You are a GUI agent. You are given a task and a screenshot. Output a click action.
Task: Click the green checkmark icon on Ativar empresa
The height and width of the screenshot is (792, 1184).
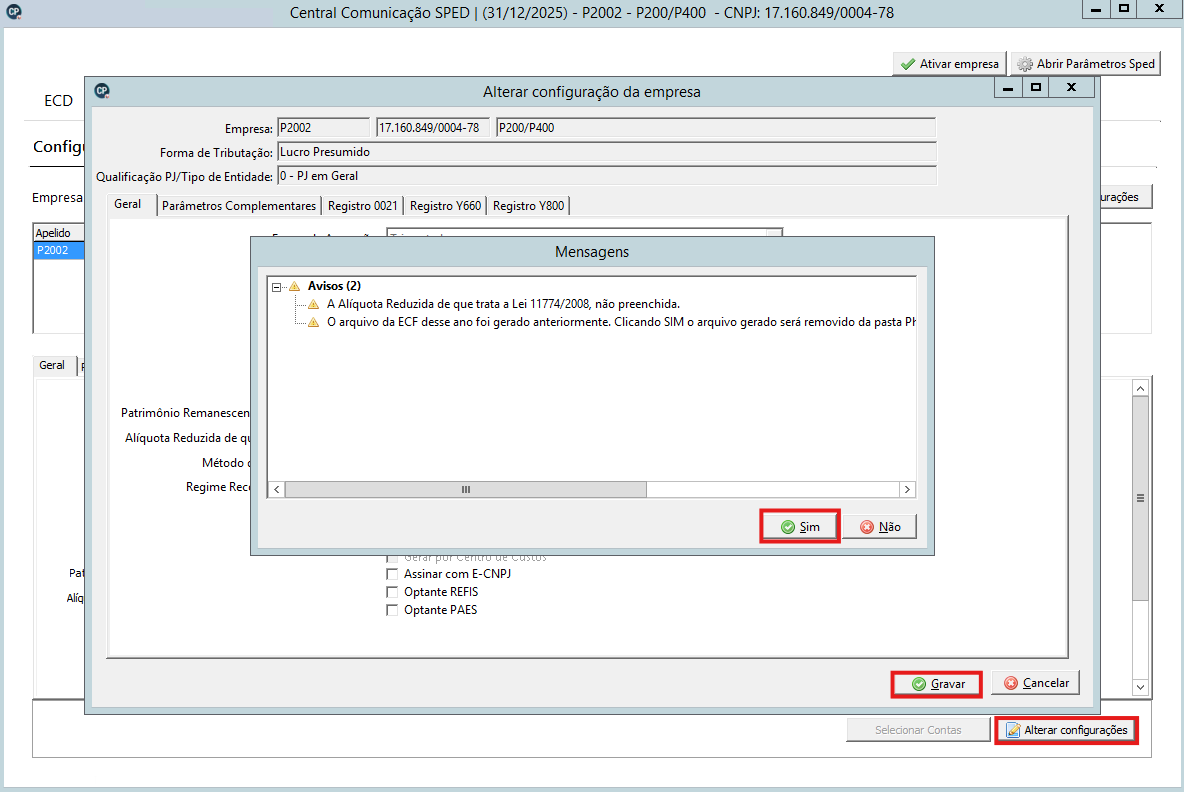[x=908, y=64]
